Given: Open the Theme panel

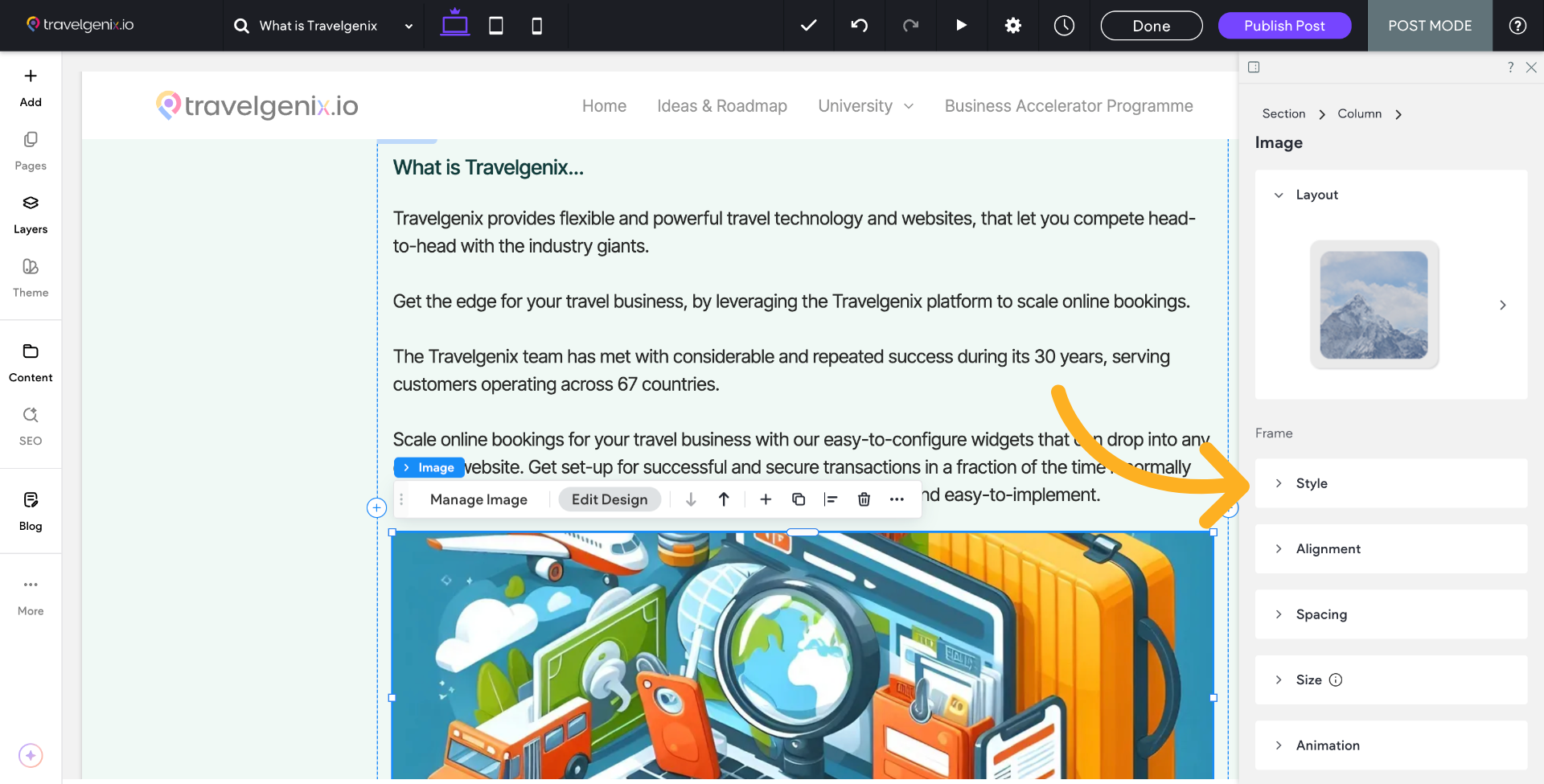Looking at the screenshot, I should click(x=30, y=277).
